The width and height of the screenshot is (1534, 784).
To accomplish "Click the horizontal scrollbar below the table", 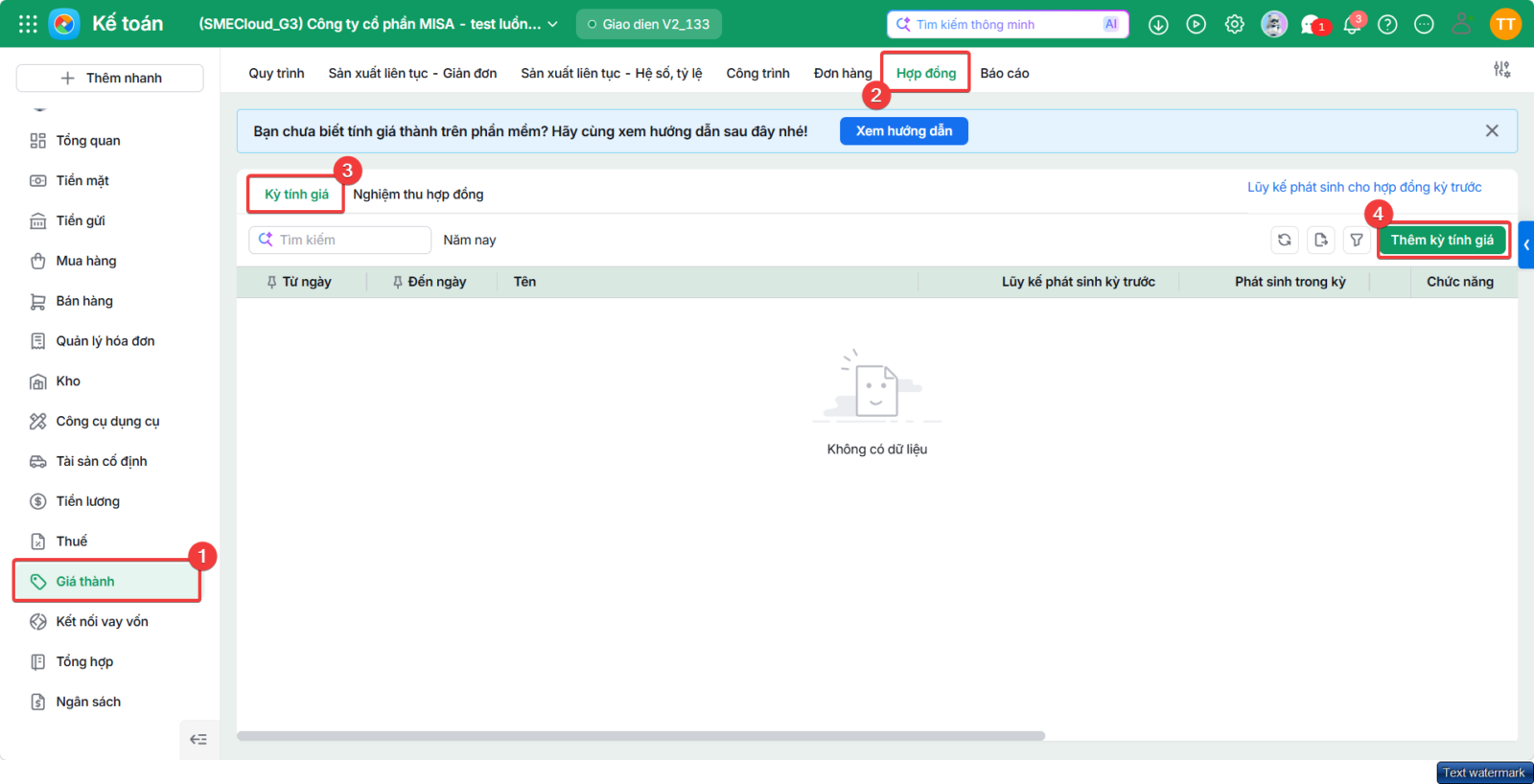I will point(640,736).
